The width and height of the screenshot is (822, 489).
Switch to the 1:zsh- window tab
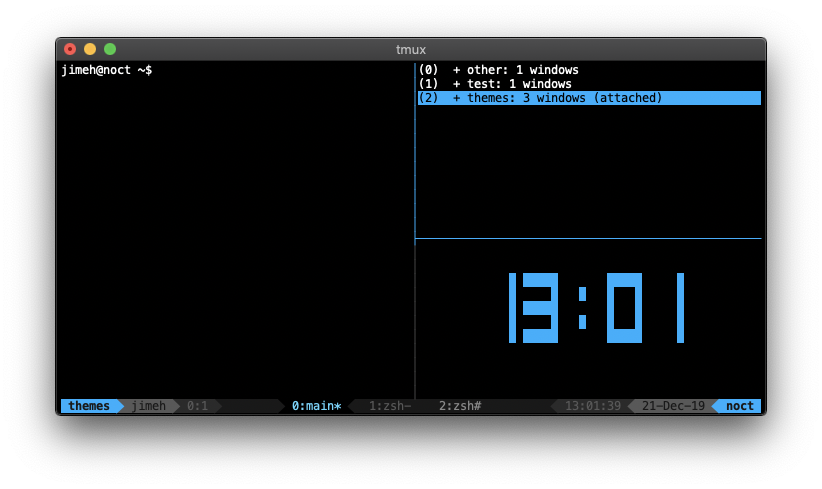pos(390,406)
